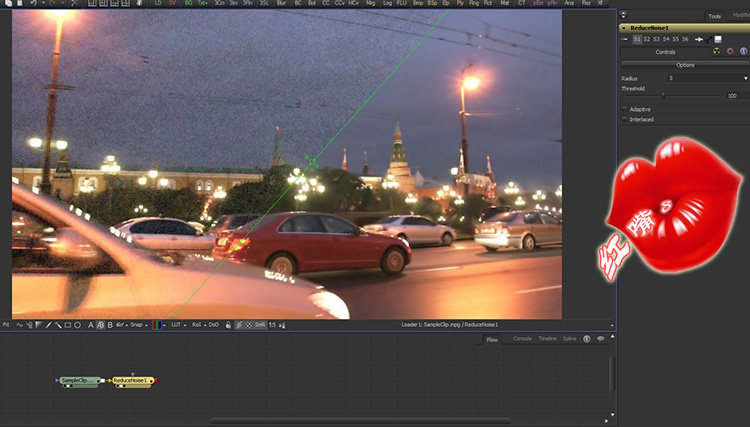Viewport: 750px width, 427px height.
Task: Select settings slot S4
Action: tap(666, 39)
